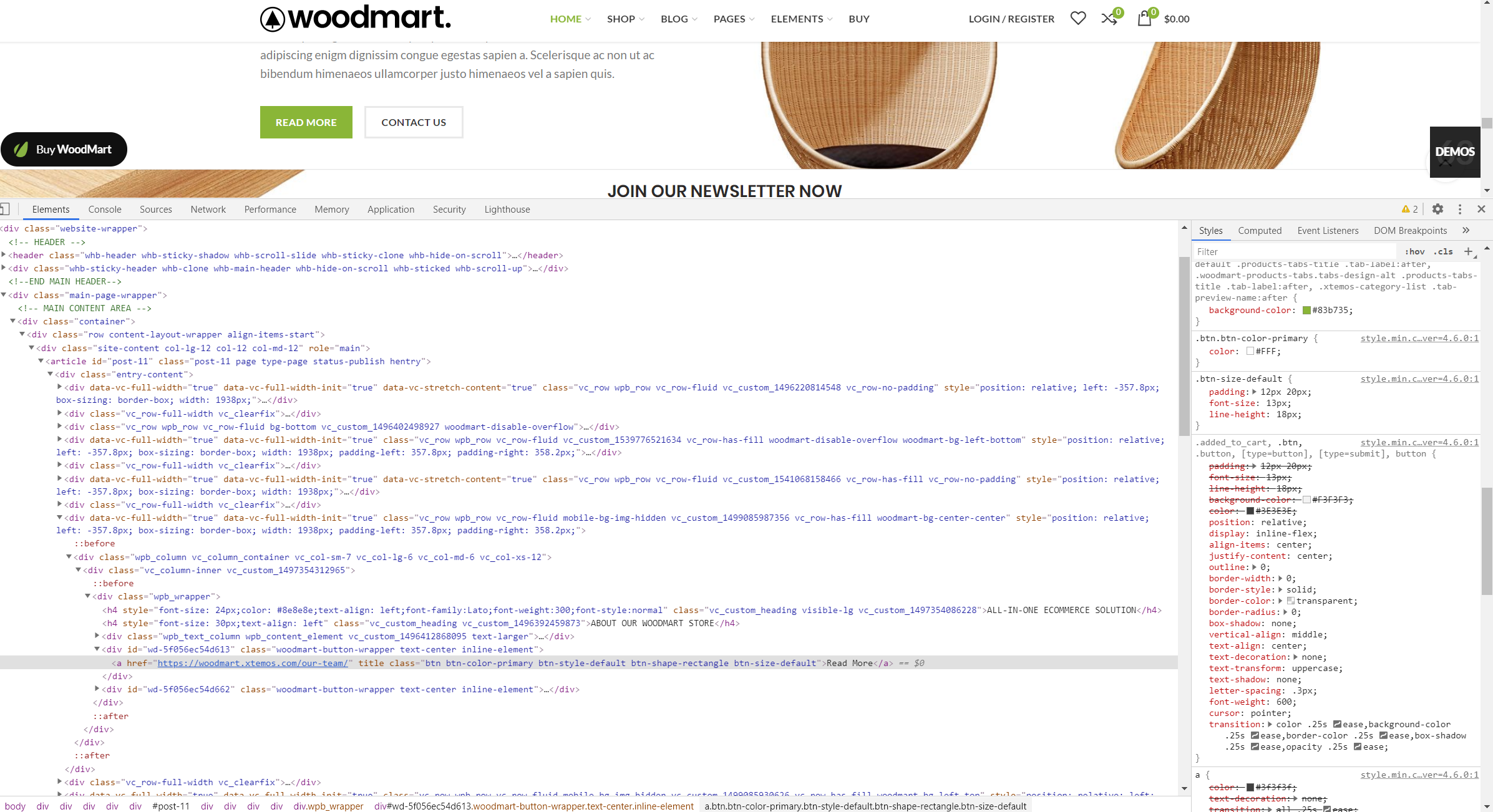Image resolution: width=1493 pixels, height=812 pixels.
Task: Open DevTools settings gear
Action: click(1437, 209)
